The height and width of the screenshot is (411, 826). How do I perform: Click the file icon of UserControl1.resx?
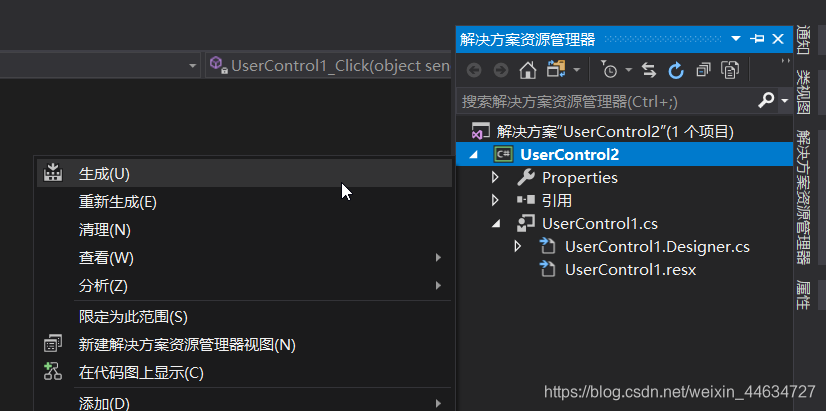(x=548, y=270)
